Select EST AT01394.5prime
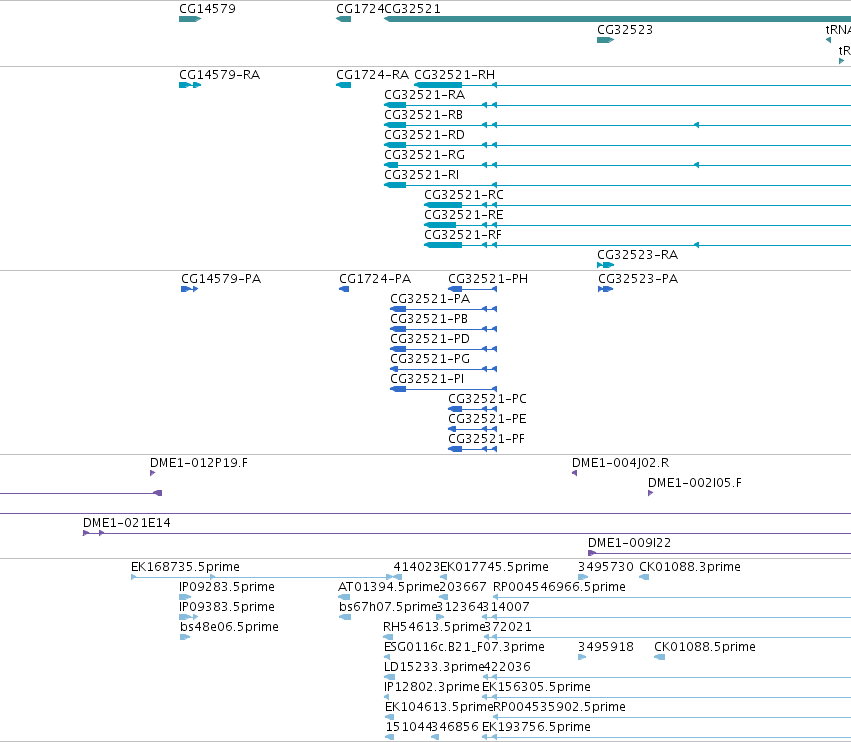This screenshot has width=851, height=742. (388, 587)
